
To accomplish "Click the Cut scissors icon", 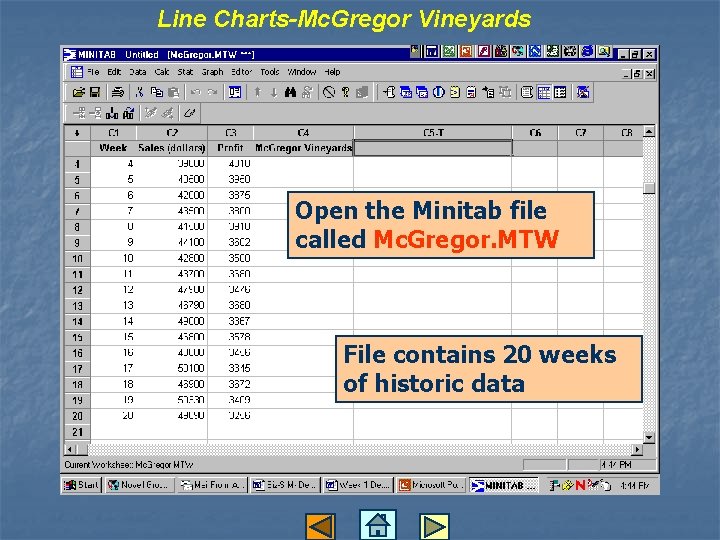I will click(x=140, y=92).
